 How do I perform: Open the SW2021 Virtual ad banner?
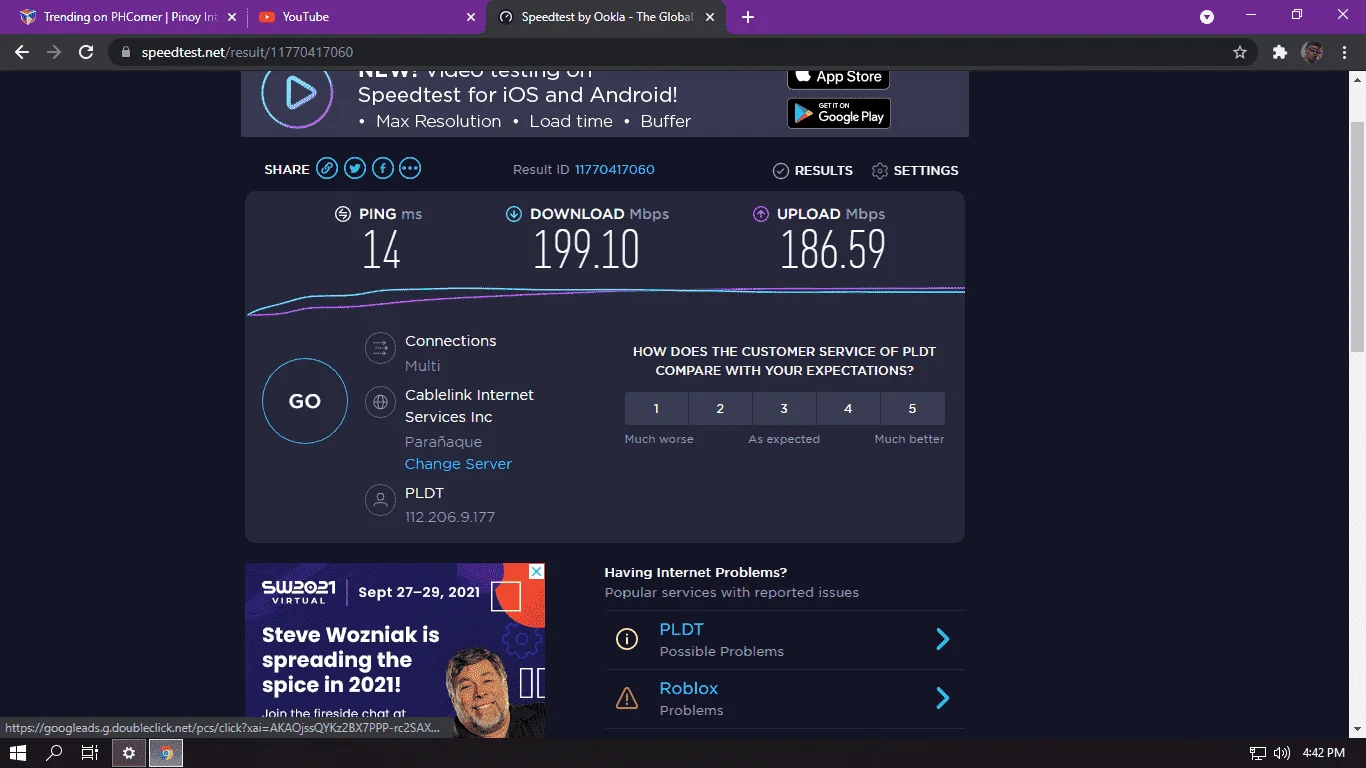[395, 650]
